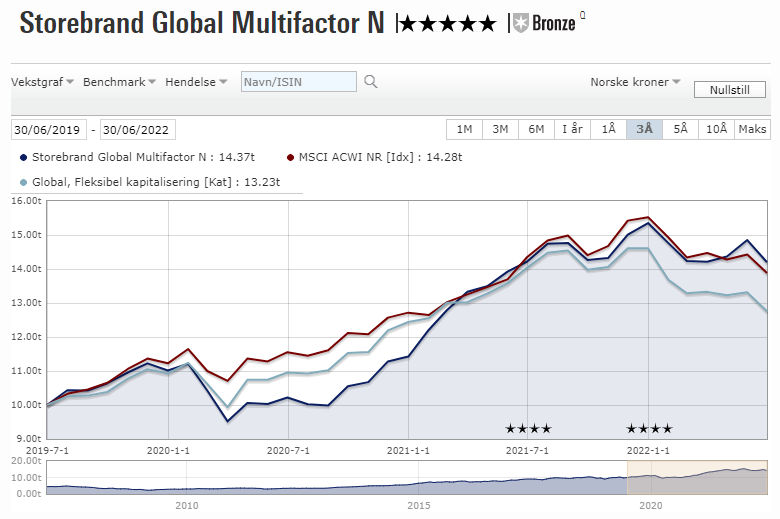Click the five-star rating in the title

pyautogui.click(x=448, y=23)
